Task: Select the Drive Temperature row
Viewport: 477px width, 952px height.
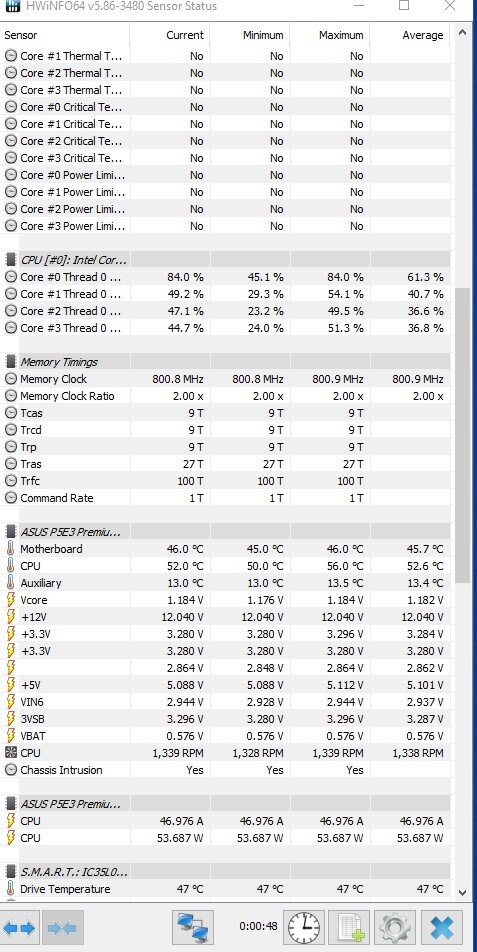Action: 225,889
